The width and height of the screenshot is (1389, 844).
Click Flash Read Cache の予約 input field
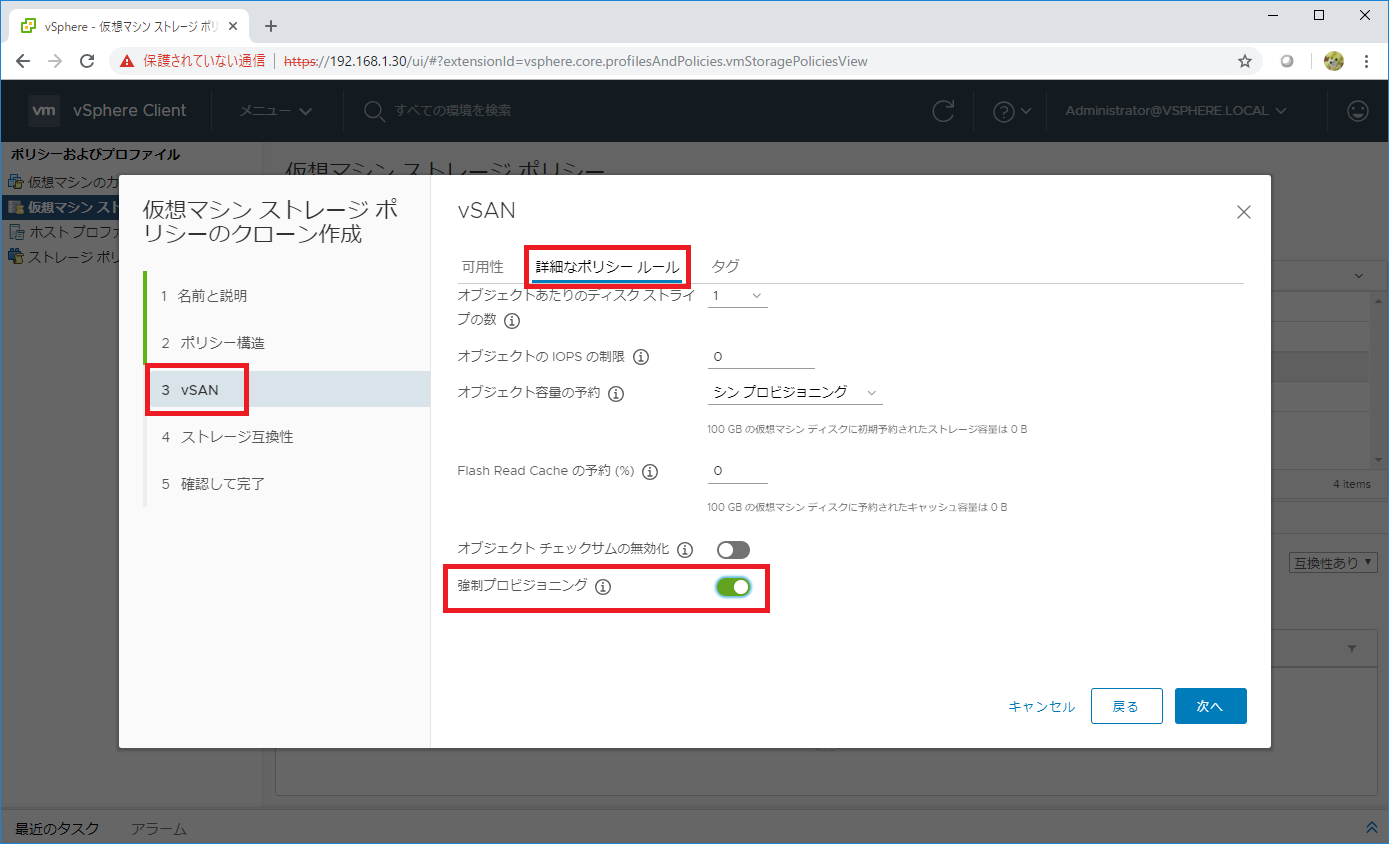coord(737,471)
